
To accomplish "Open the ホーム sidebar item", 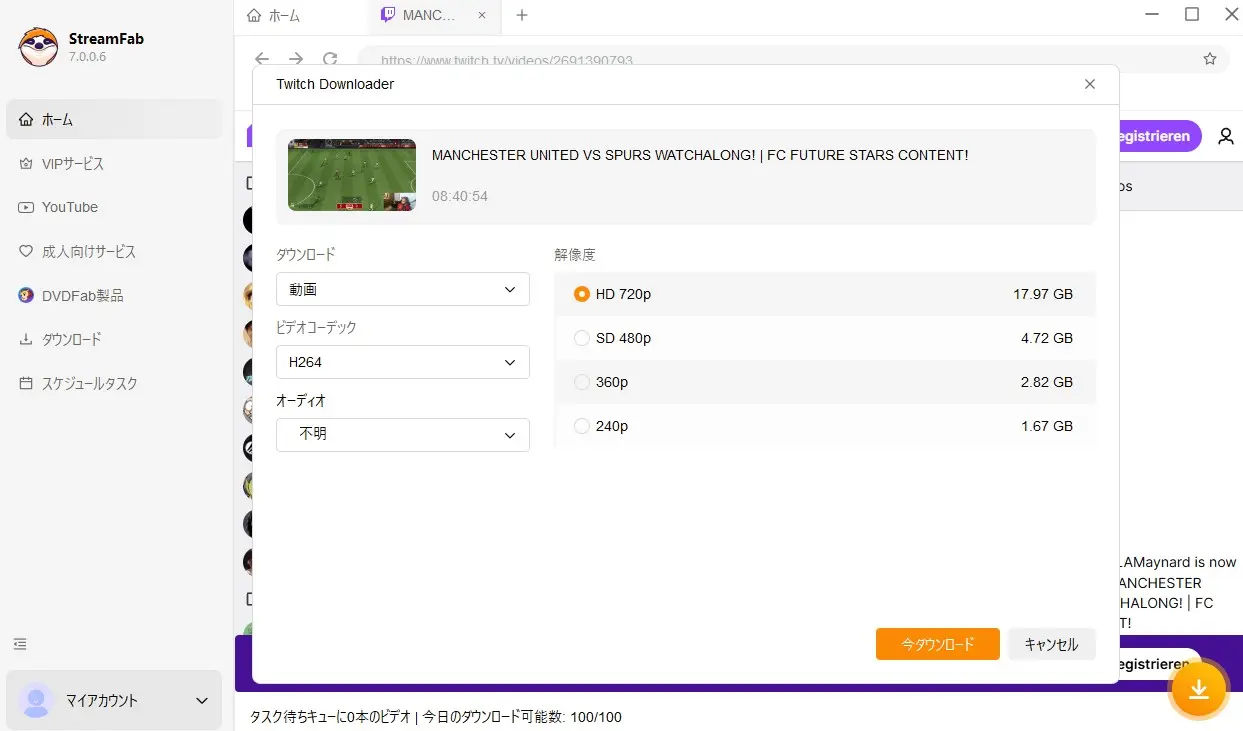I will 114,119.
